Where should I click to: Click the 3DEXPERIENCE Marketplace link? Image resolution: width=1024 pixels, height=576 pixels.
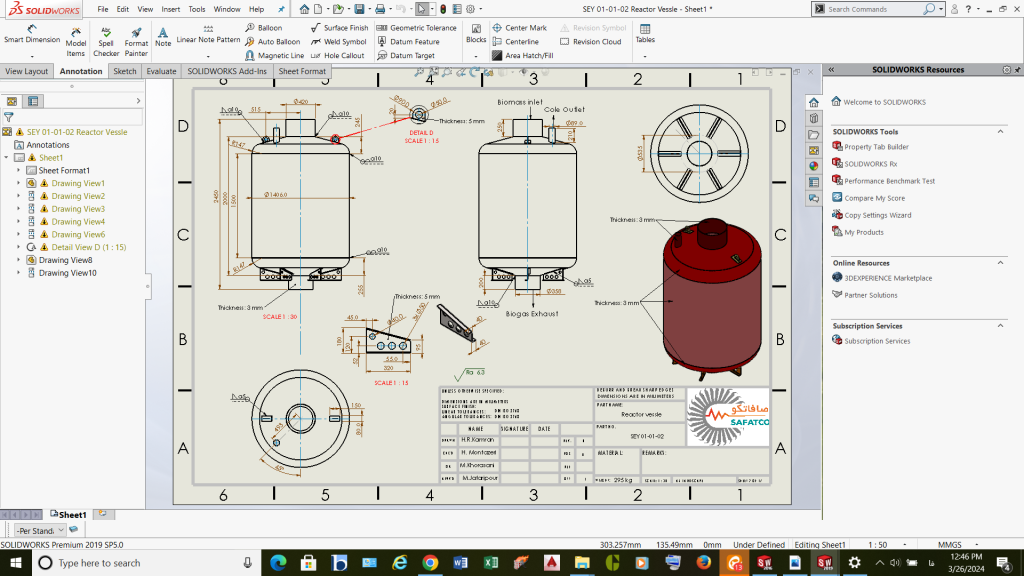(888, 278)
